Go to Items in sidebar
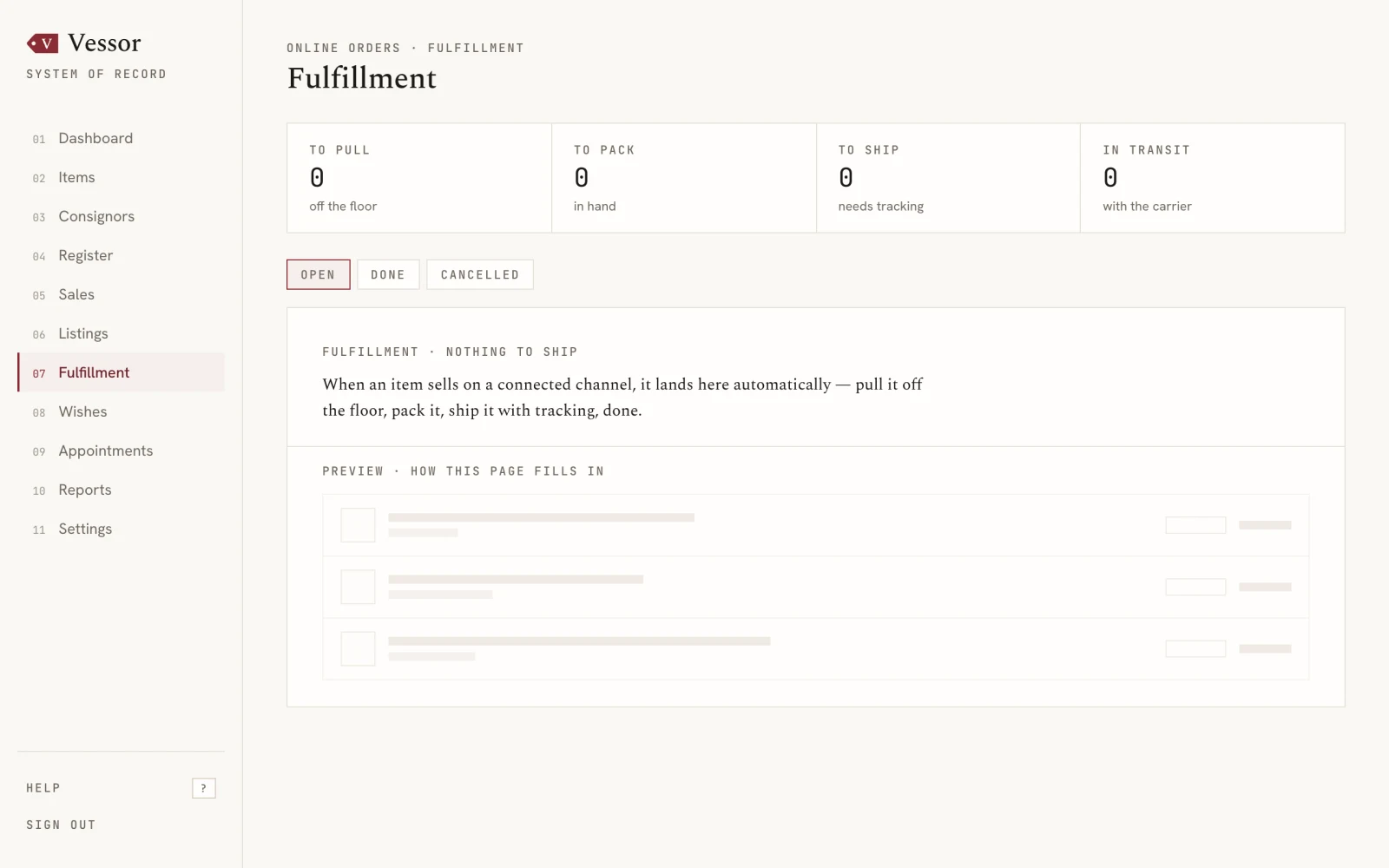Image resolution: width=1389 pixels, height=868 pixels. coord(121,177)
